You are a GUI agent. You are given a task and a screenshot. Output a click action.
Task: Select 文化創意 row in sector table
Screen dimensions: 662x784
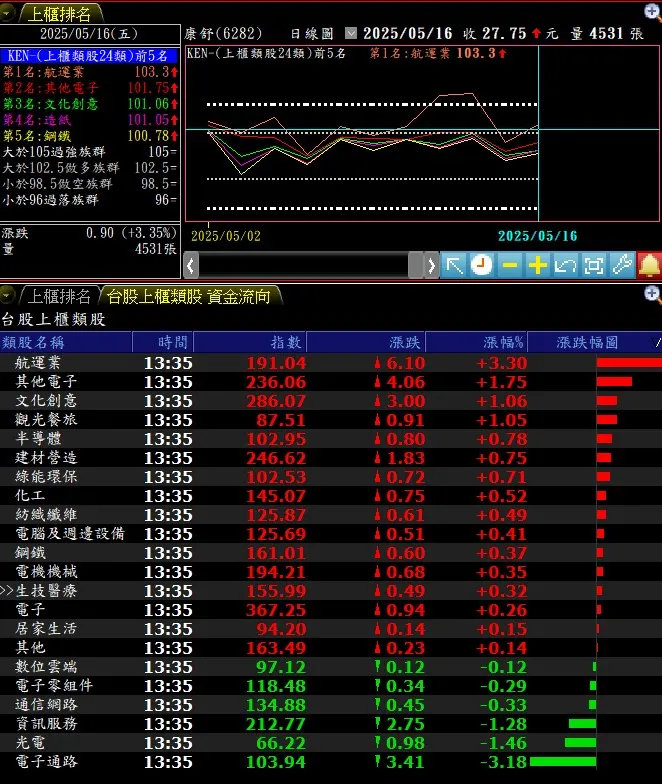(331, 400)
